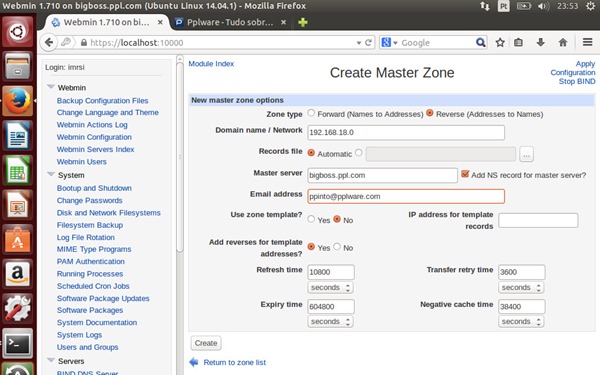Click the records file browse button
Viewport: 600px width, 375px height.
click(x=527, y=154)
